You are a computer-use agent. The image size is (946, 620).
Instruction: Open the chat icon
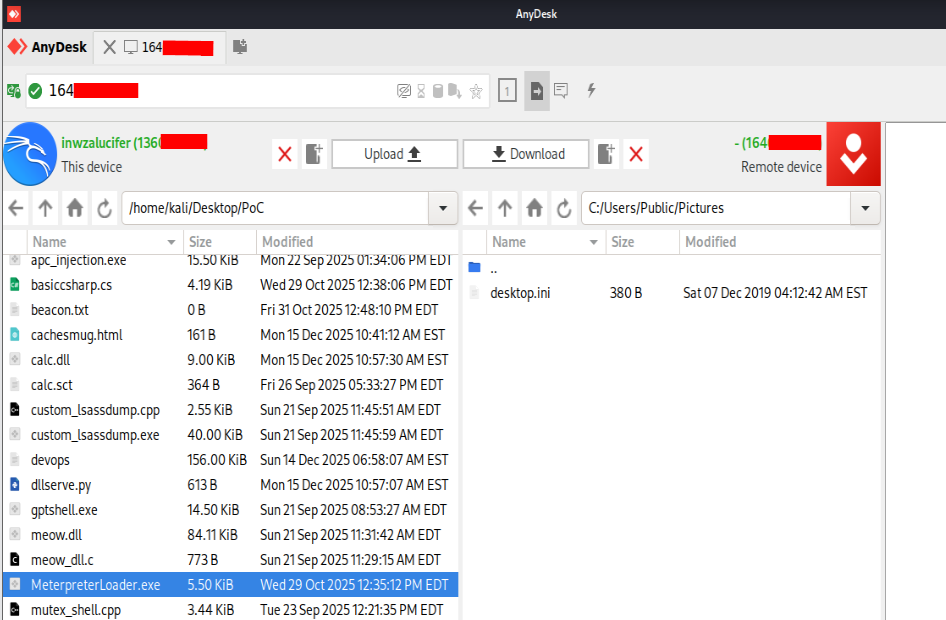pos(561,91)
